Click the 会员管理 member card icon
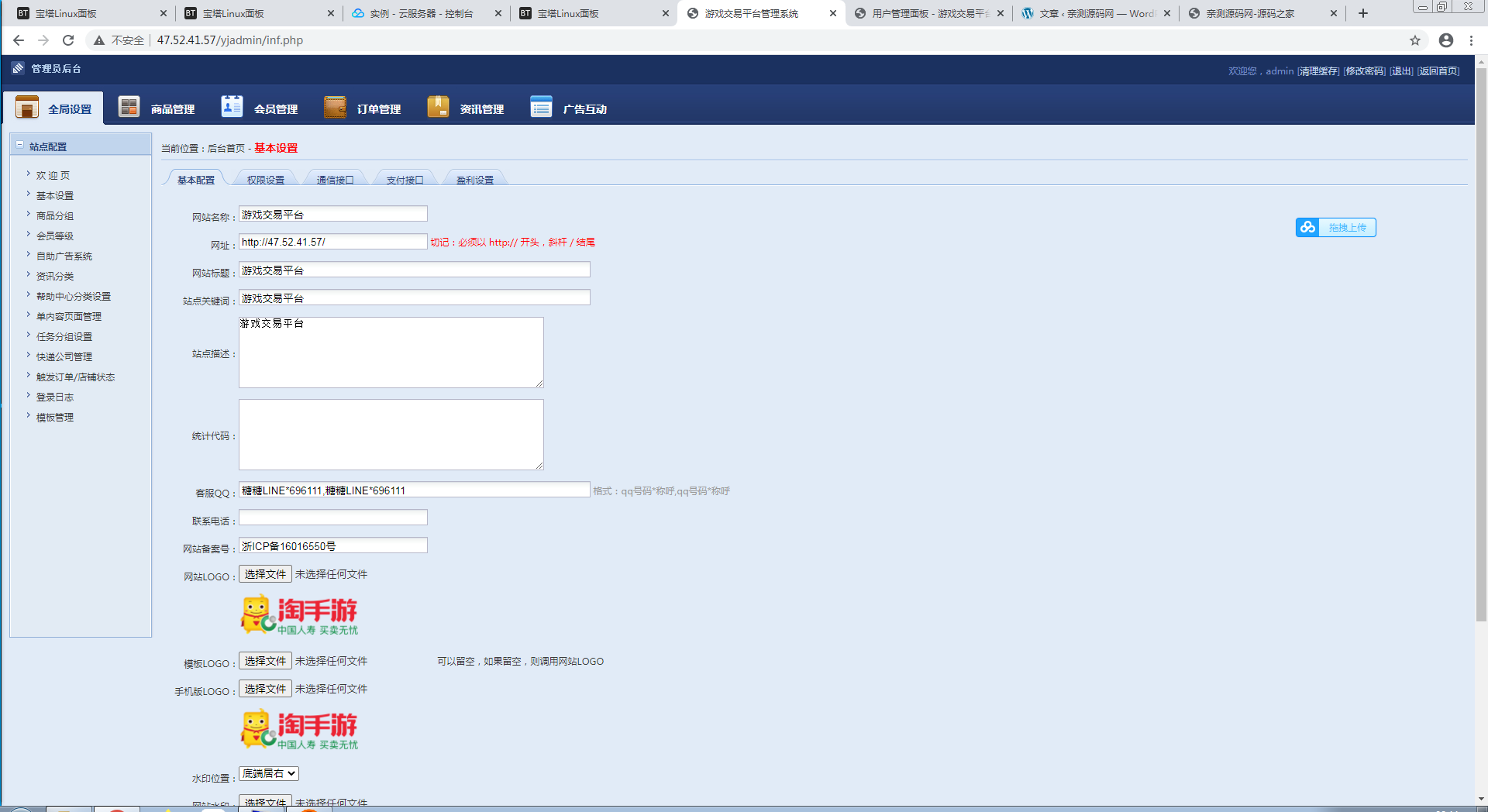Image resolution: width=1488 pixels, height=812 pixels. [232, 106]
